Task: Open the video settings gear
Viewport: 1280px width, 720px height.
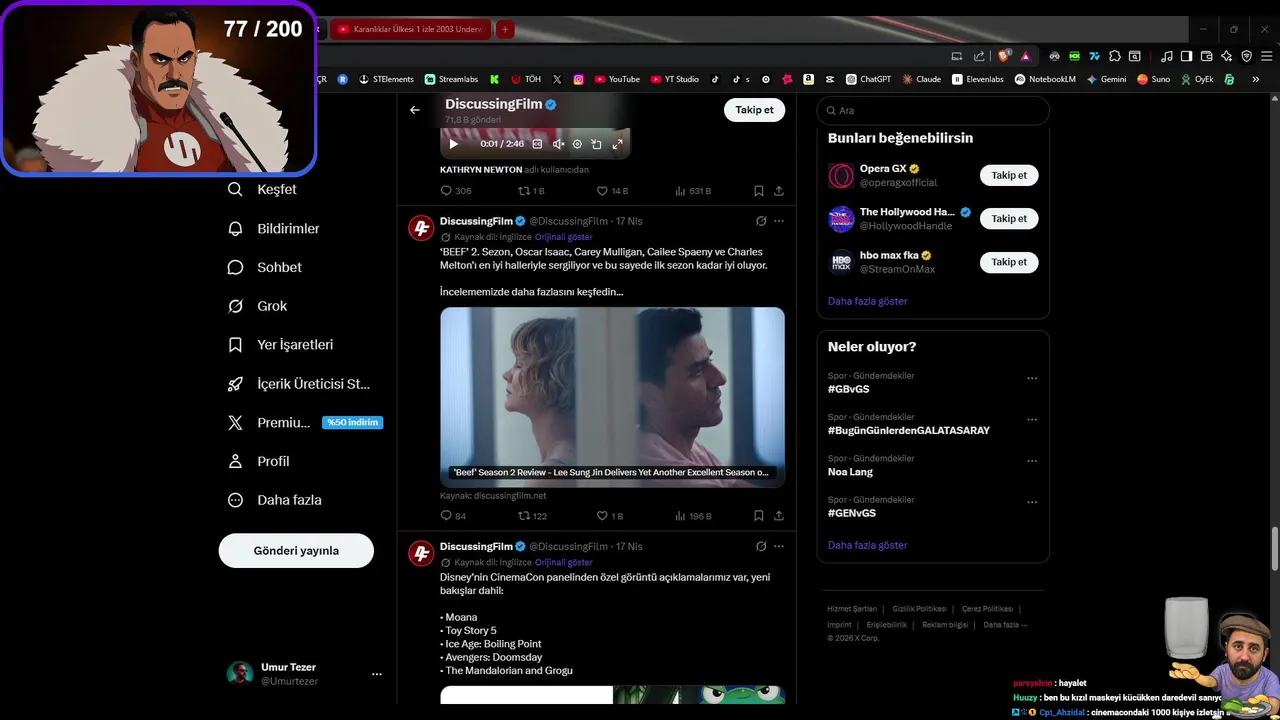Action: pyautogui.click(x=577, y=144)
